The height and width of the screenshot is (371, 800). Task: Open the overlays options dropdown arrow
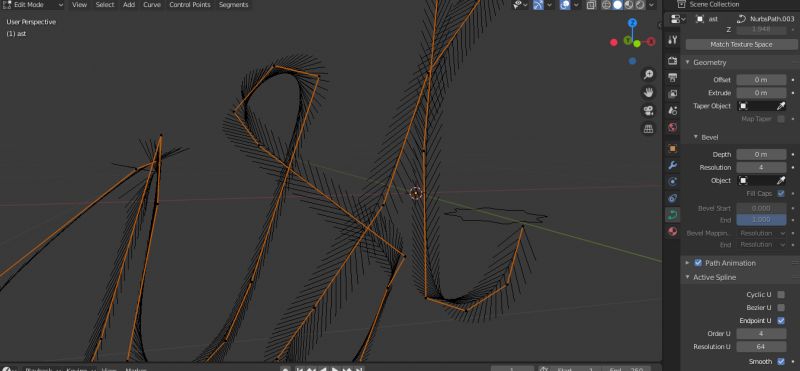pyautogui.click(x=576, y=5)
